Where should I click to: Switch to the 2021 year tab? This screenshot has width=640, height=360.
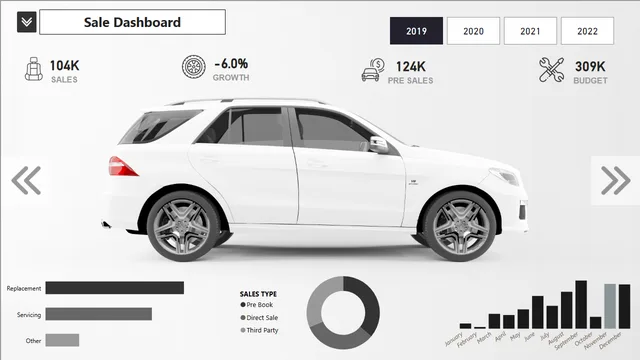click(x=530, y=31)
